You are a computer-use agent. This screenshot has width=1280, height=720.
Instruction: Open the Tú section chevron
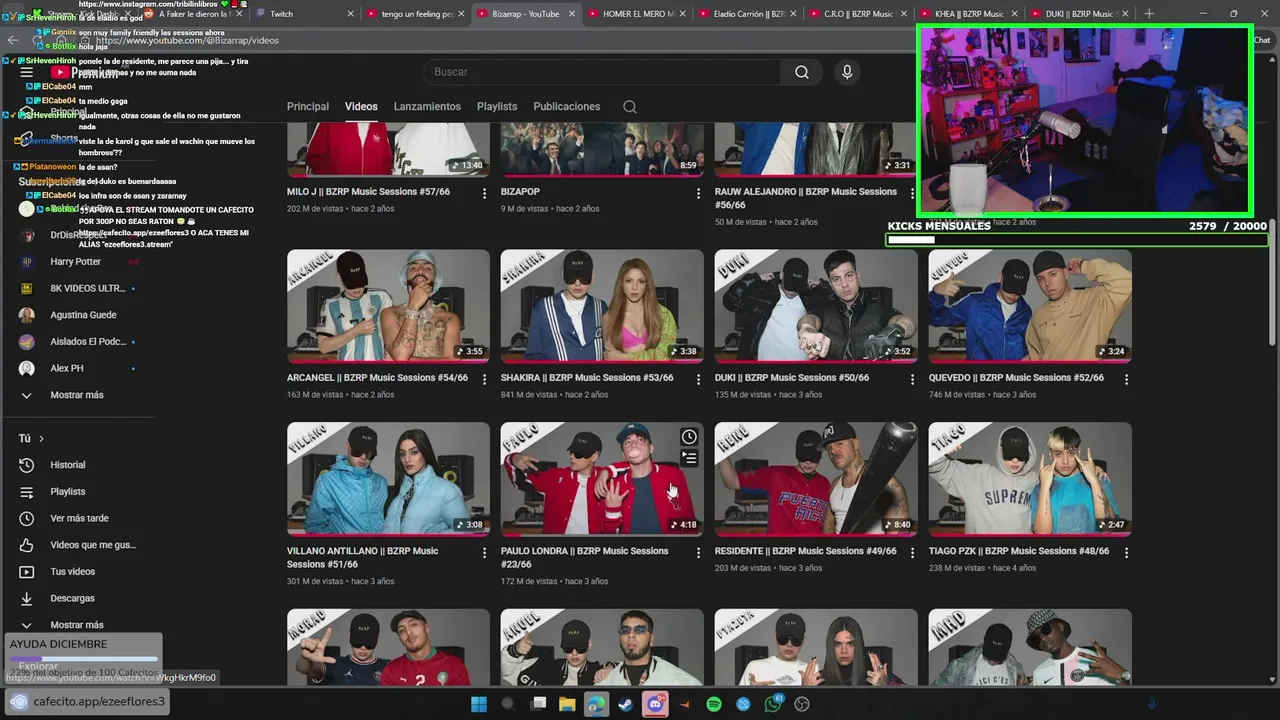[41, 439]
